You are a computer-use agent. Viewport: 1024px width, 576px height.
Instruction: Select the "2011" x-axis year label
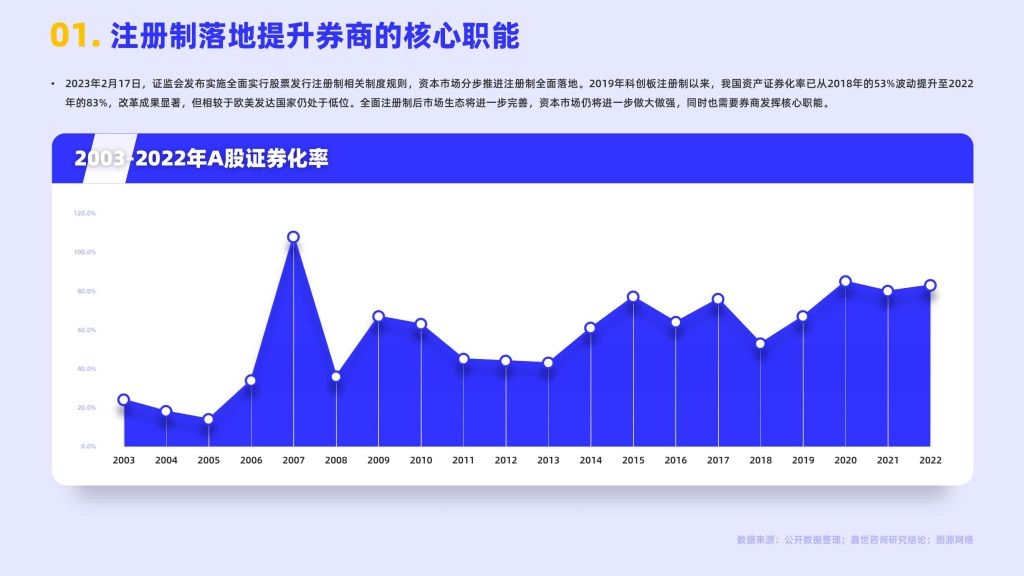[x=463, y=460]
